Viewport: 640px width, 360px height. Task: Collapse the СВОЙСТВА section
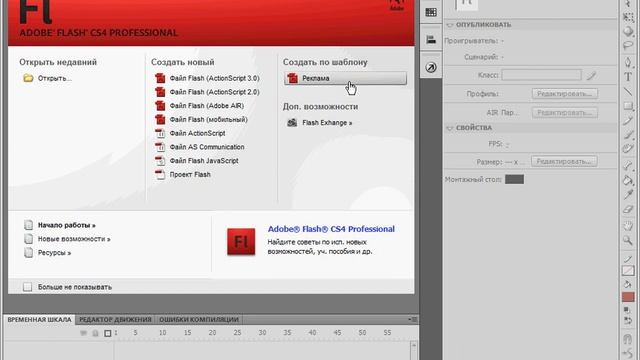pos(450,128)
